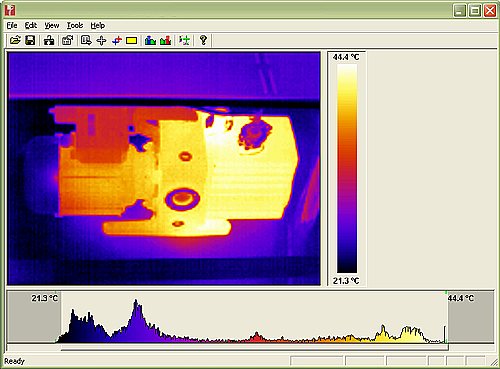Image resolution: width=500 pixels, height=369 pixels.
Task: Click the save floppy disk icon
Action: click(30, 41)
